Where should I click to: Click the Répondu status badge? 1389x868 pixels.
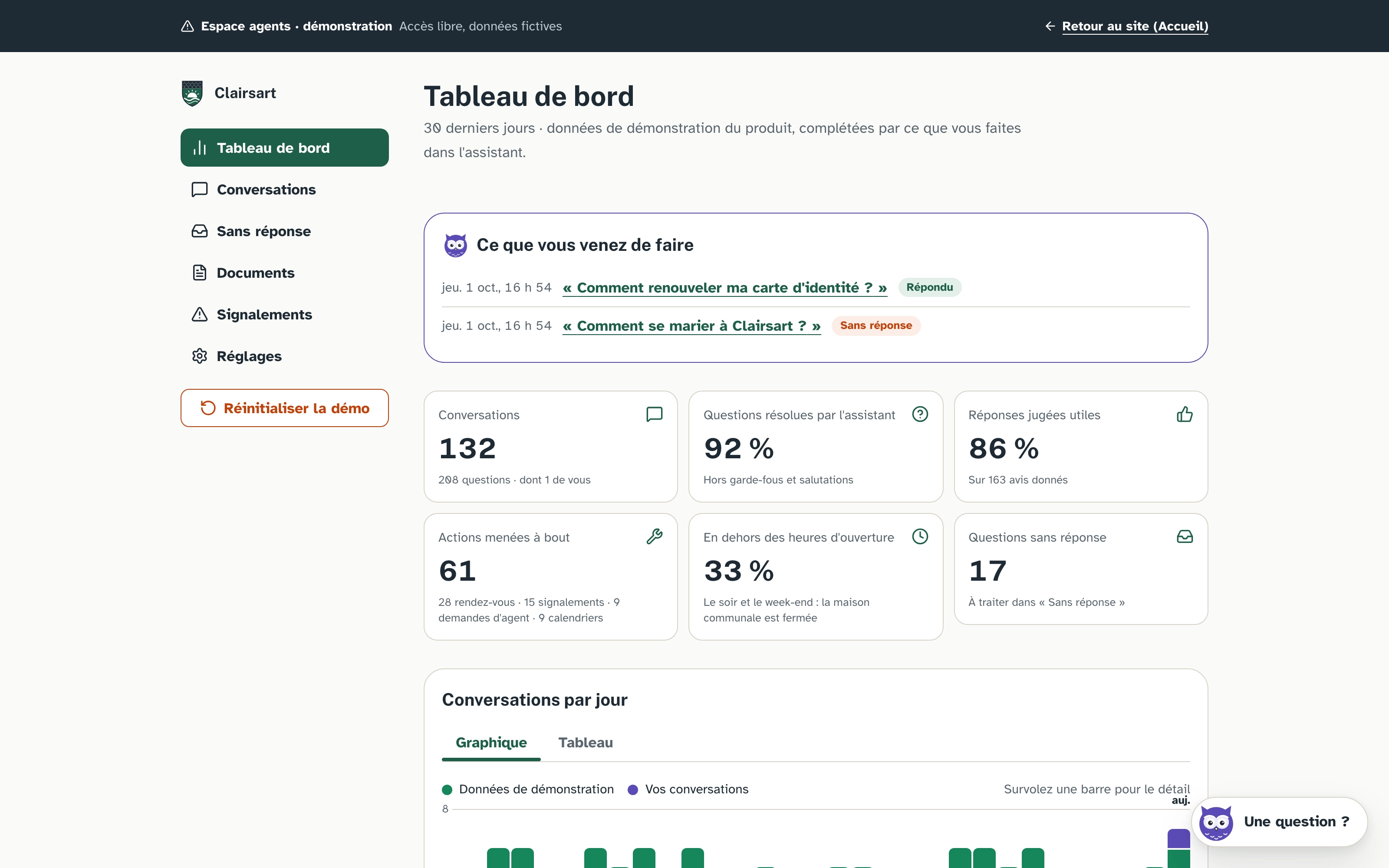pos(929,287)
